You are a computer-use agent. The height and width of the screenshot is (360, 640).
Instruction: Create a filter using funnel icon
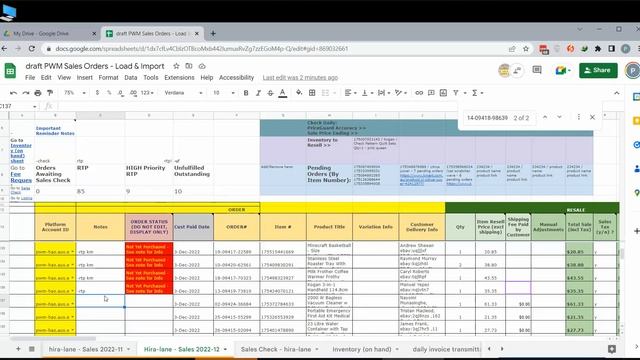[456, 93]
